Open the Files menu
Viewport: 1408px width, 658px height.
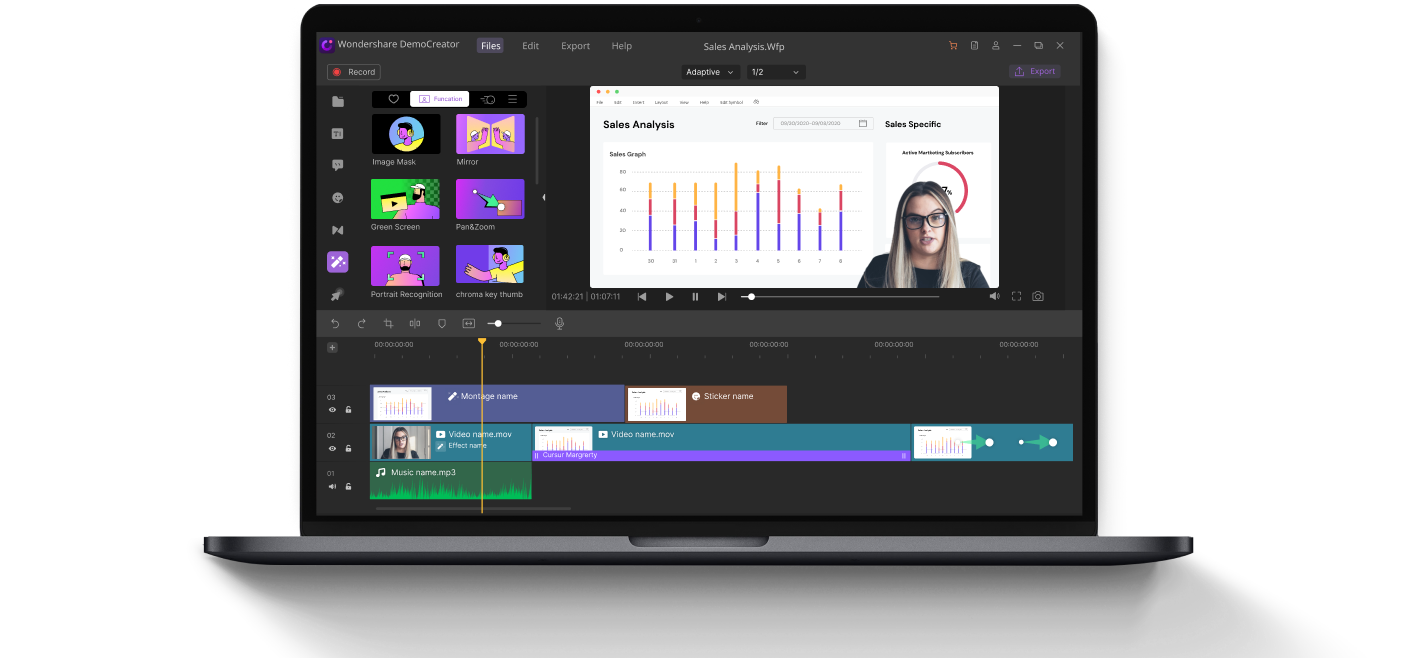[x=490, y=46]
